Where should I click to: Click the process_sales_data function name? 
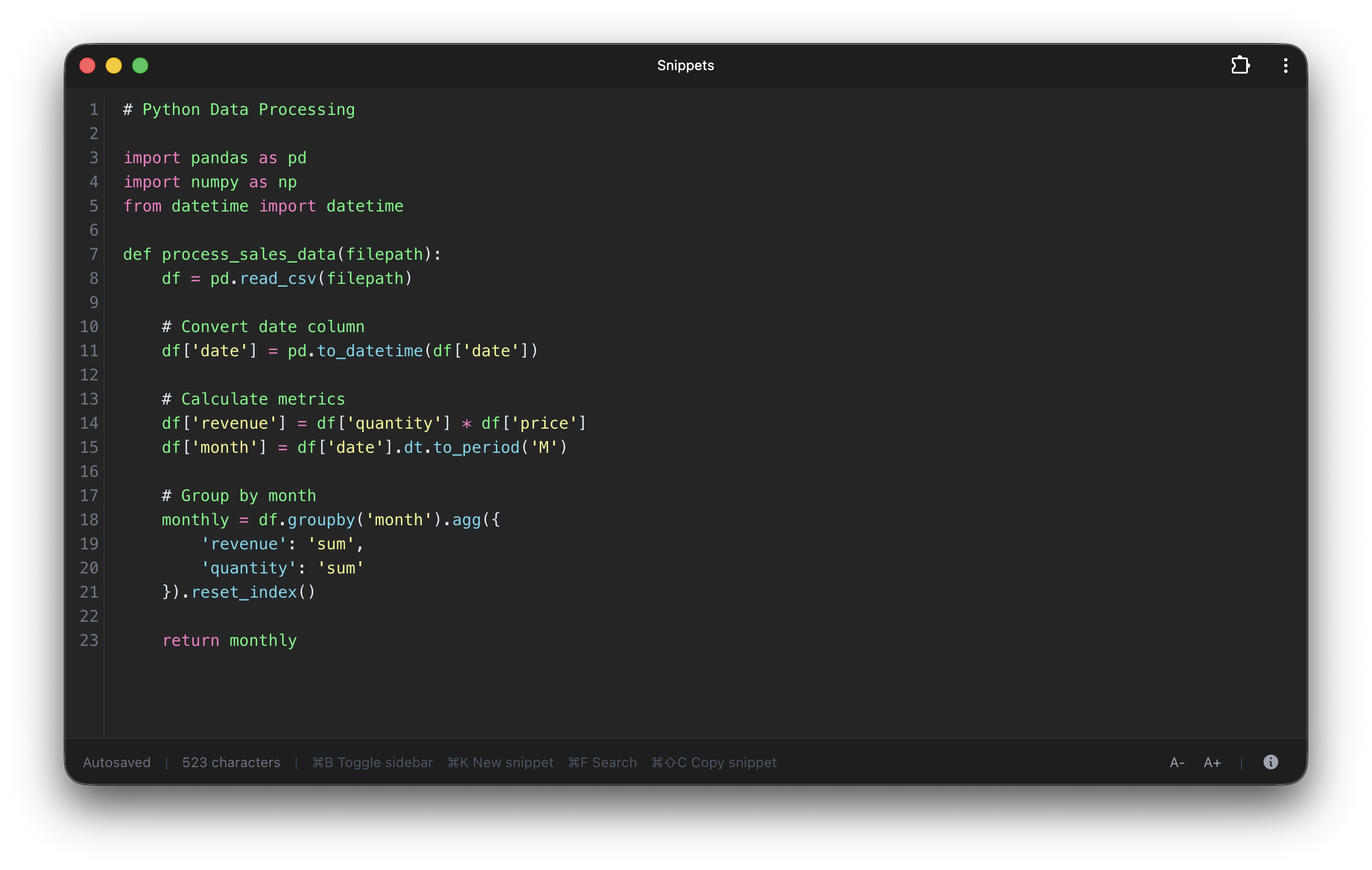click(x=249, y=254)
